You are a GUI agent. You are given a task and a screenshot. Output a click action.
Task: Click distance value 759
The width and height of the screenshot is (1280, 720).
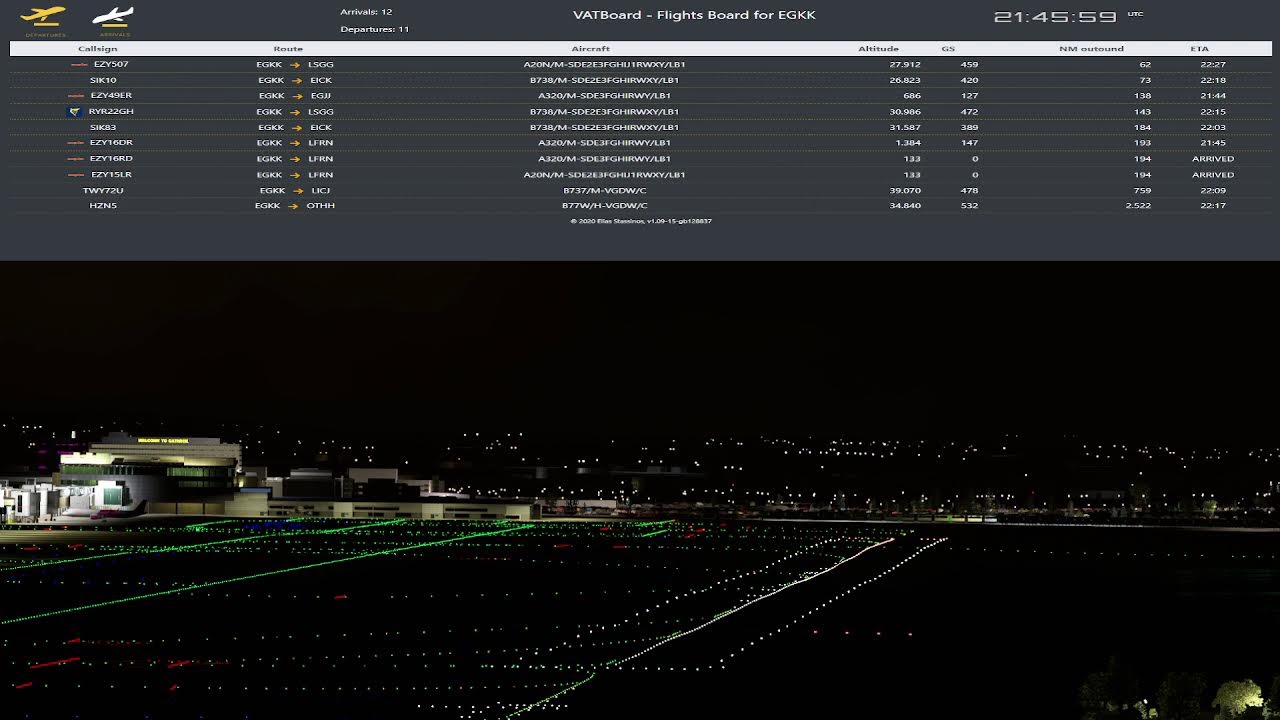coord(1143,190)
